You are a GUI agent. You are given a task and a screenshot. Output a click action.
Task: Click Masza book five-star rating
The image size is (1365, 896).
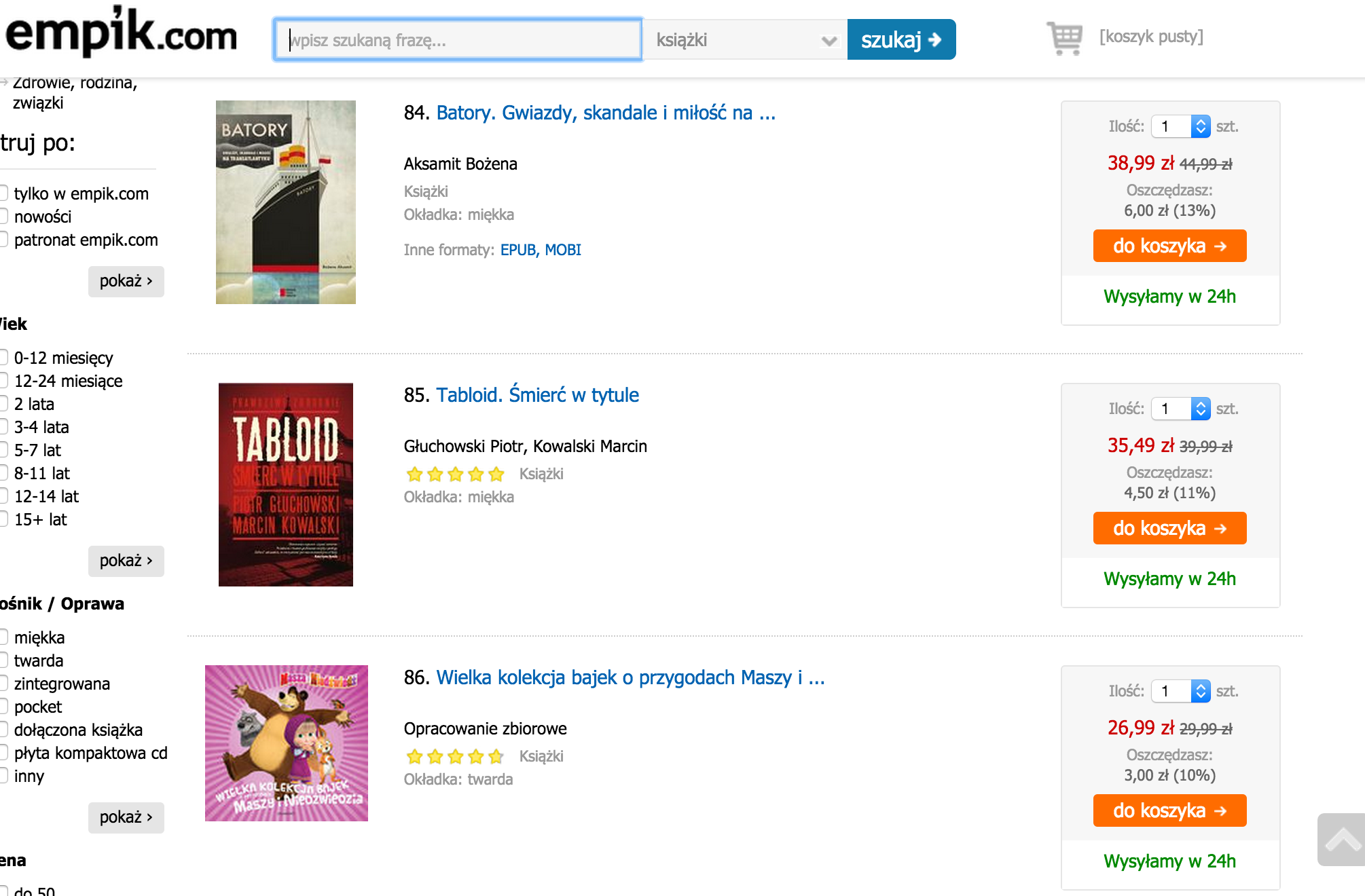456,756
